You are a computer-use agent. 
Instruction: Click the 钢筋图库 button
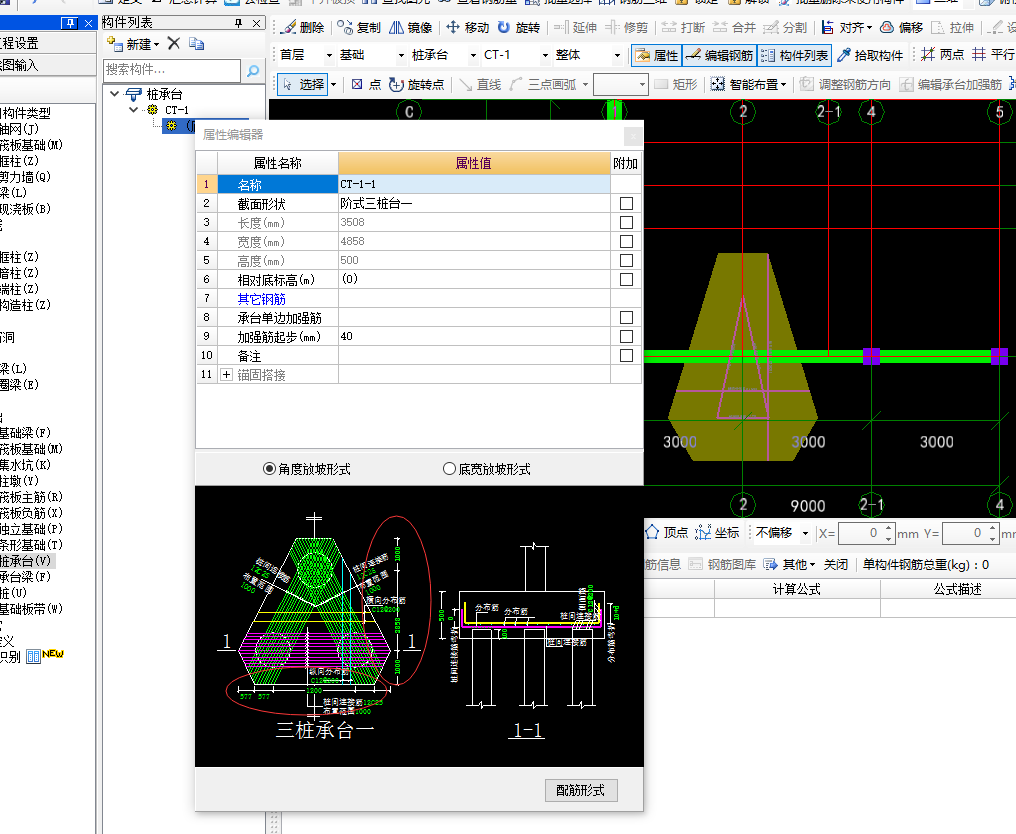(722, 564)
